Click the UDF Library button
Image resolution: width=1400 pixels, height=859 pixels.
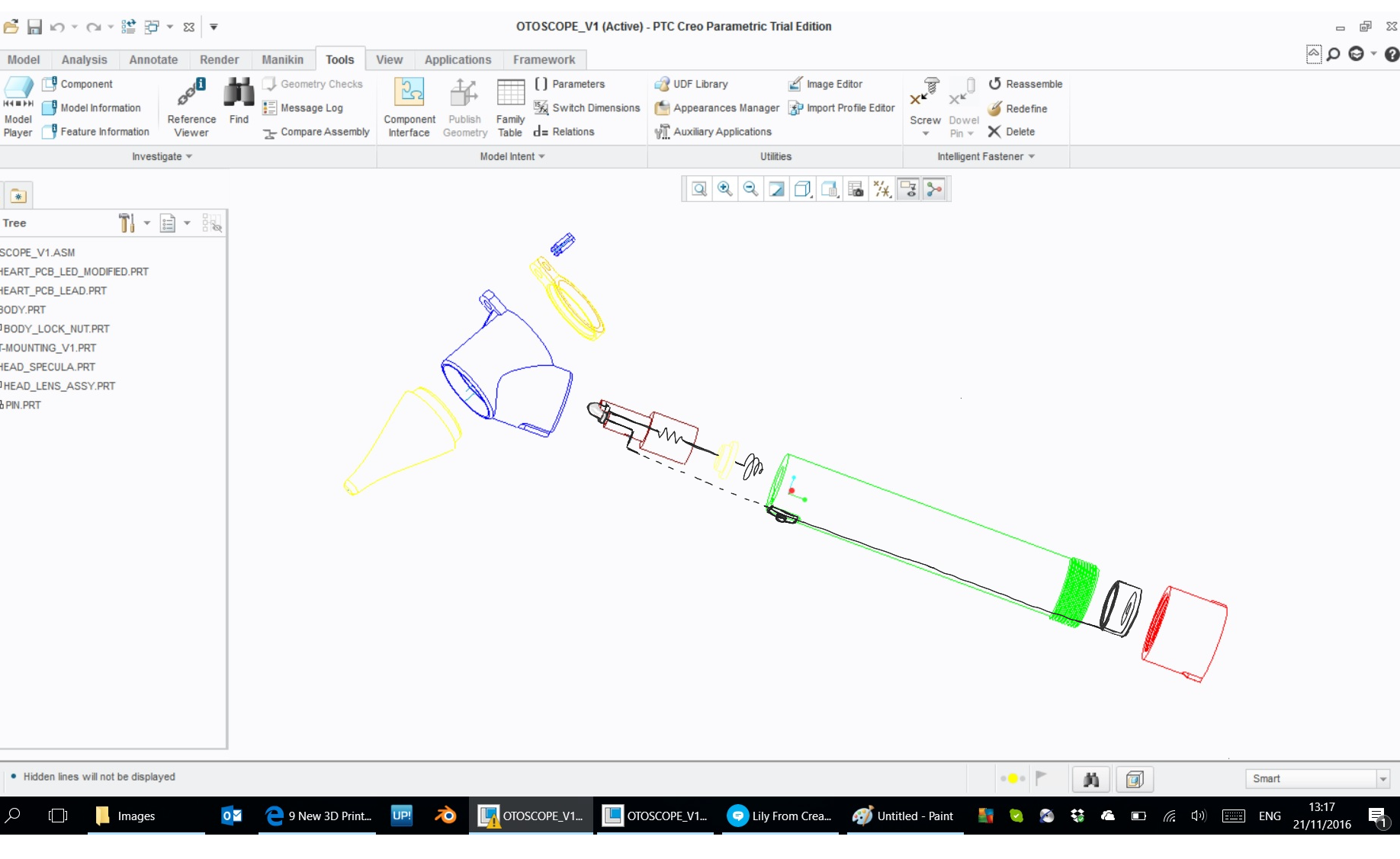(x=692, y=84)
